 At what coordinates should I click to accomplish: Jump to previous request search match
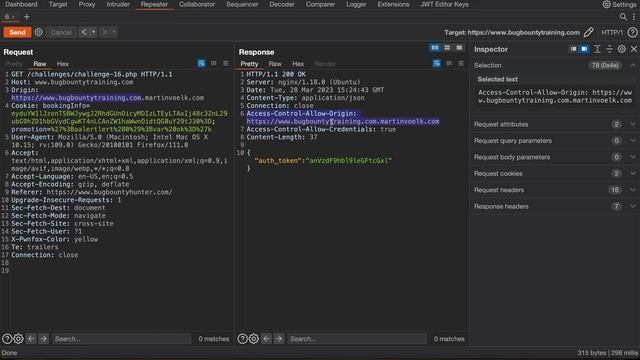coord(31,339)
